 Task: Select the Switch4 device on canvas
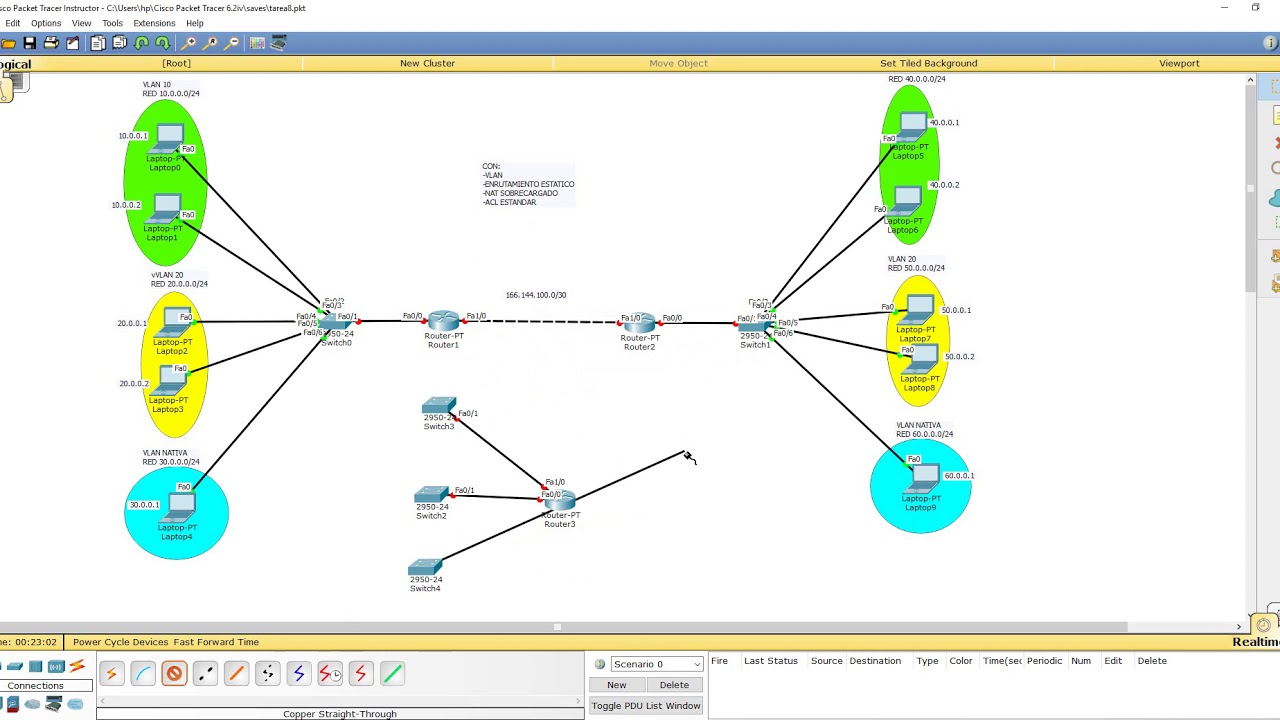coord(425,568)
